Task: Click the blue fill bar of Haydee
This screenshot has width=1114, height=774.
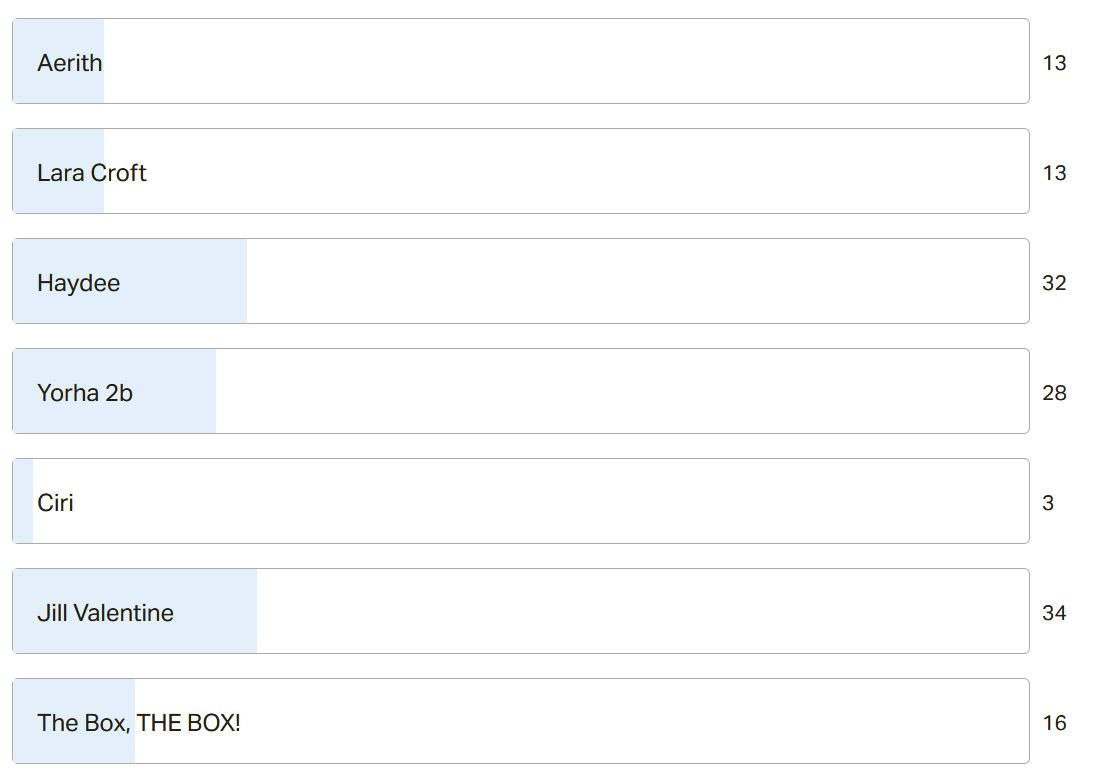Action: [x=130, y=281]
